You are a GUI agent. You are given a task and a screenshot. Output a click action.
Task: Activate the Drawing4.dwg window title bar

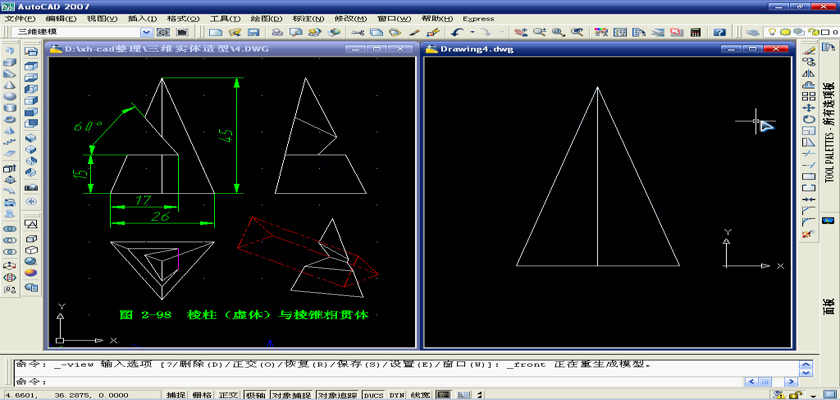[606, 49]
